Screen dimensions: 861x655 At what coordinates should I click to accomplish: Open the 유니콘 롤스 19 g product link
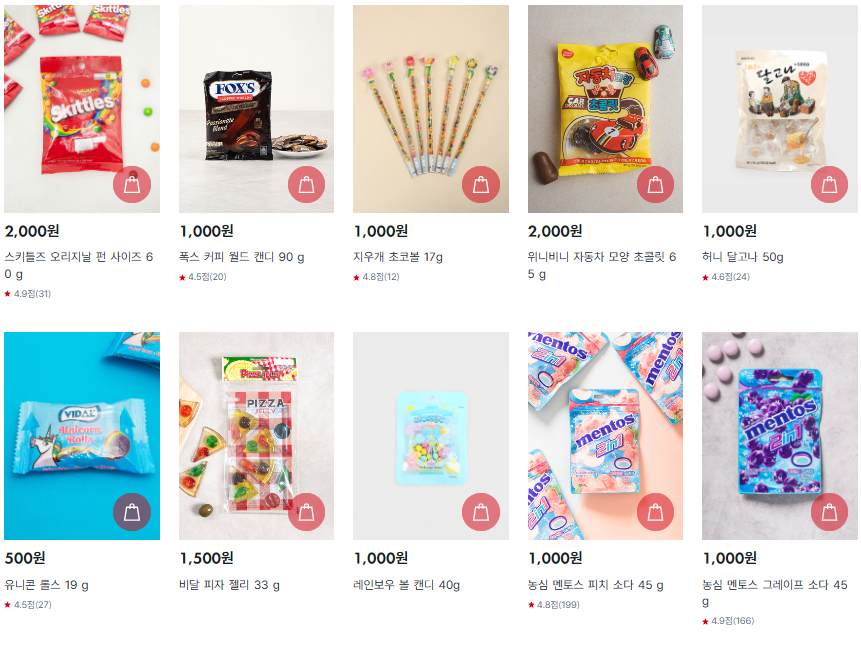pos(47,585)
